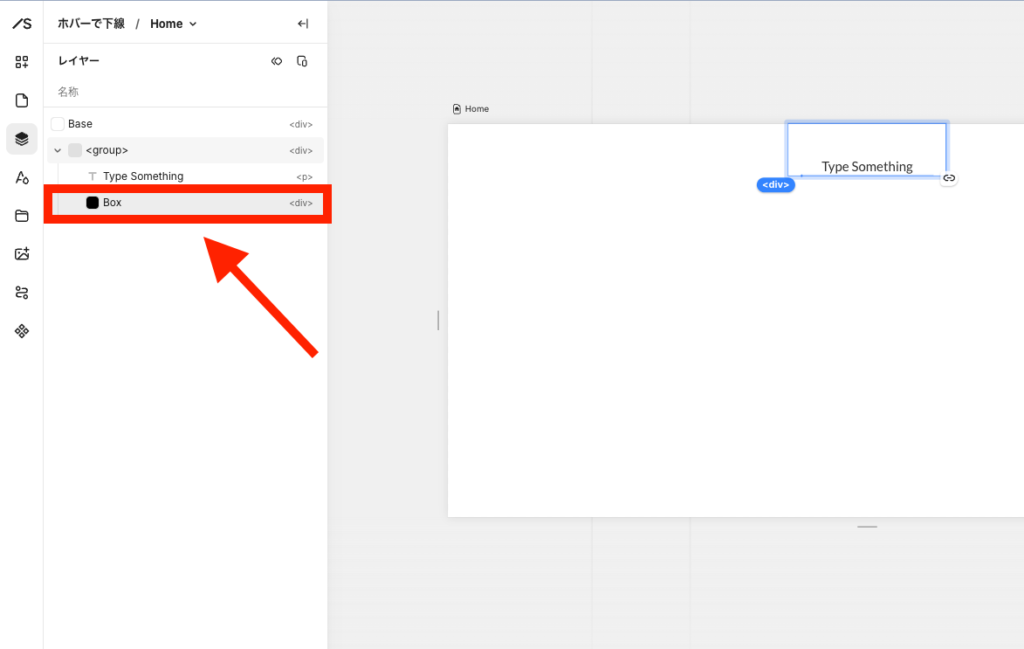Open the Add elements panel icon

[21, 62]
